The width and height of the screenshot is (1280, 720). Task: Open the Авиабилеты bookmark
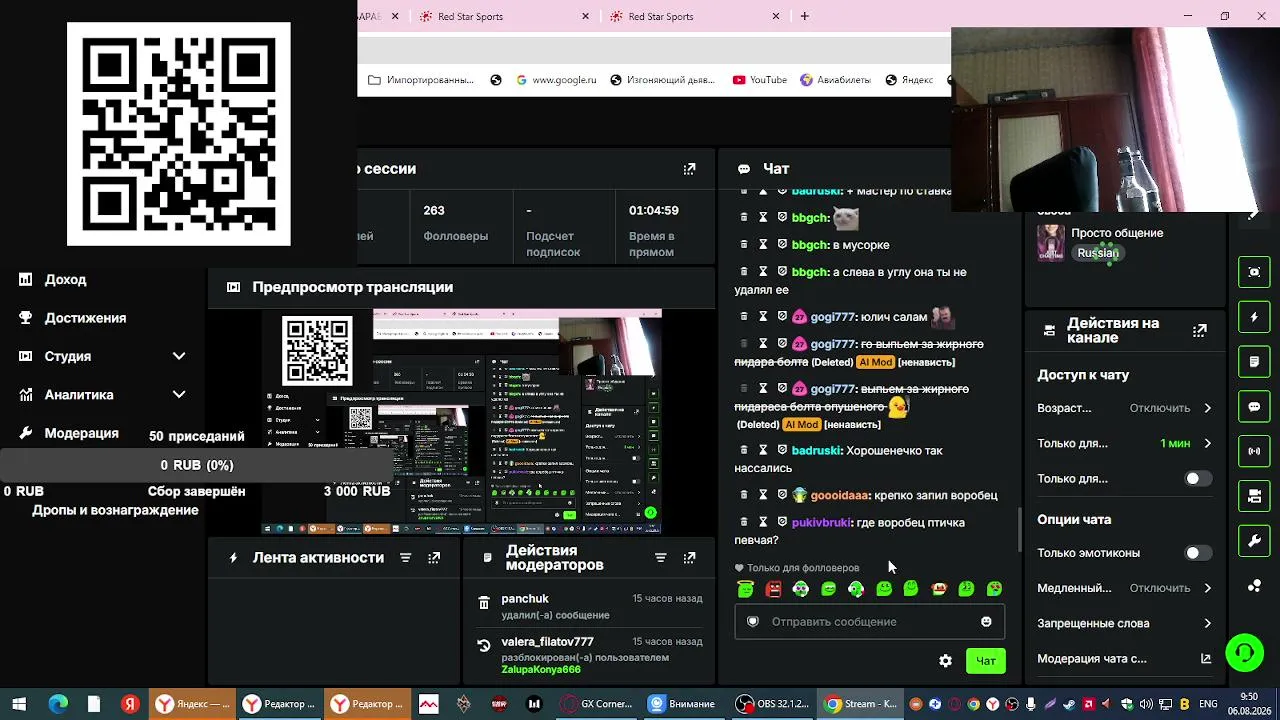835,80
